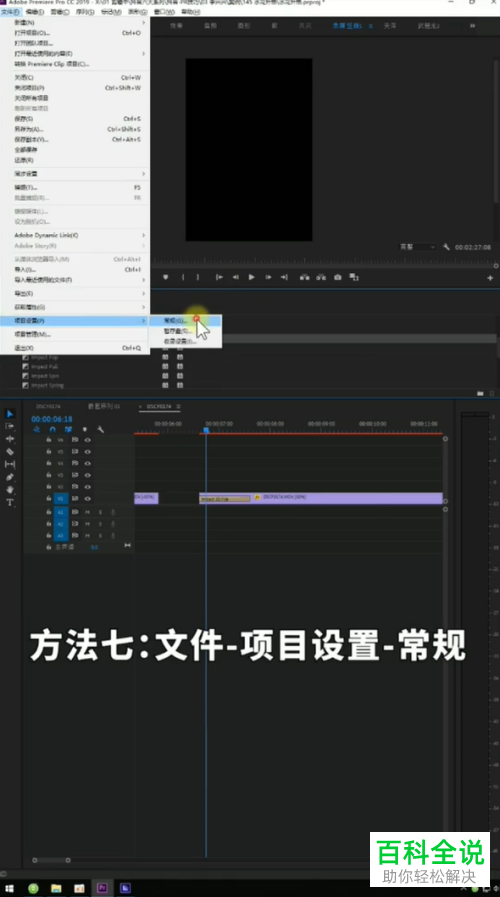Image resolution: width=500 pixels, height=897 pixels.
Task: Click the Extract button
Action: (x=321, y=277)
